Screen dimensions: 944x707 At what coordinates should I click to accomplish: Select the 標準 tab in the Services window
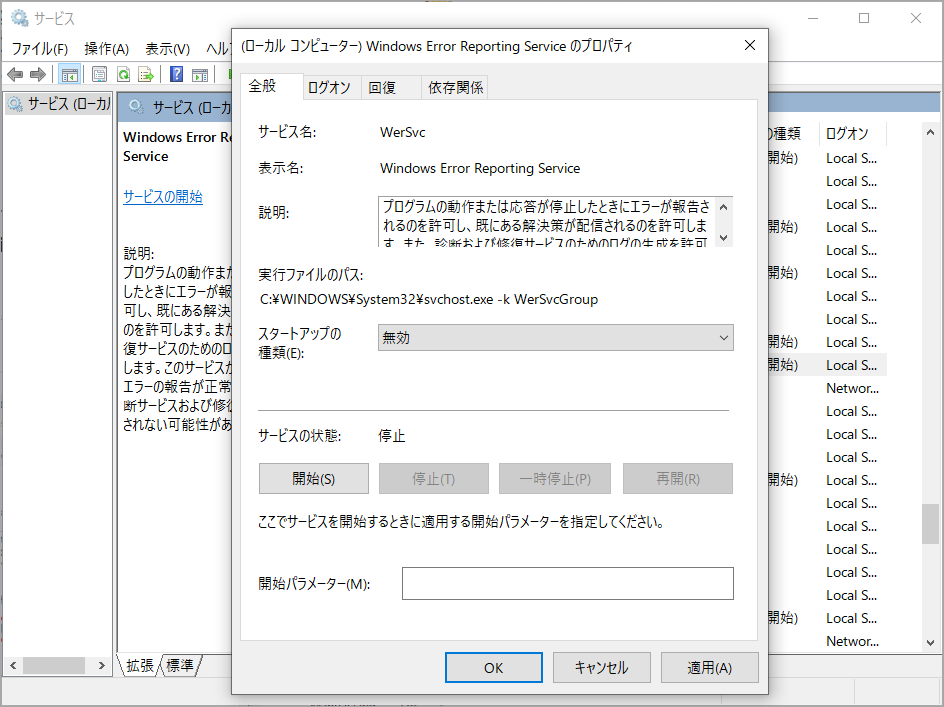[180, 665]
